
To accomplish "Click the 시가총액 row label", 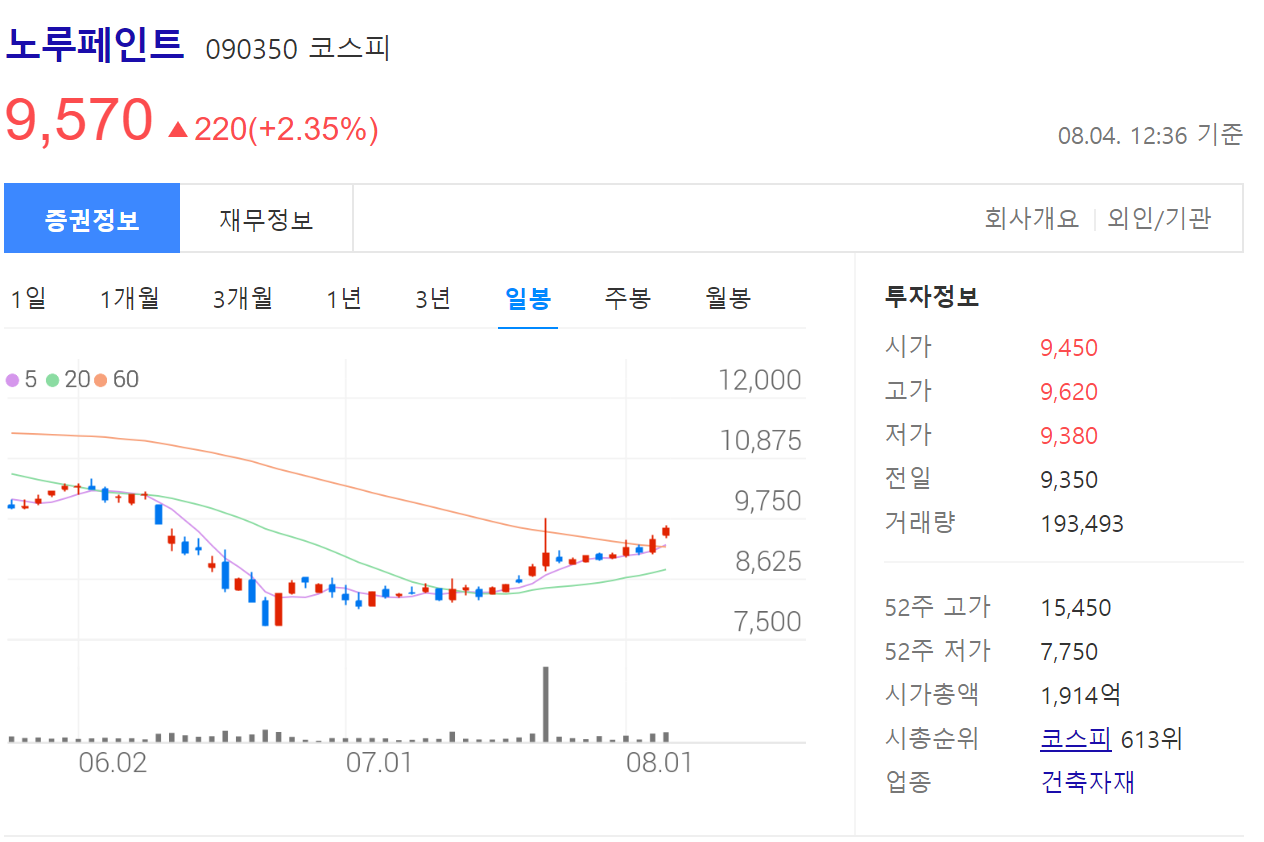I will click(932, 695).
